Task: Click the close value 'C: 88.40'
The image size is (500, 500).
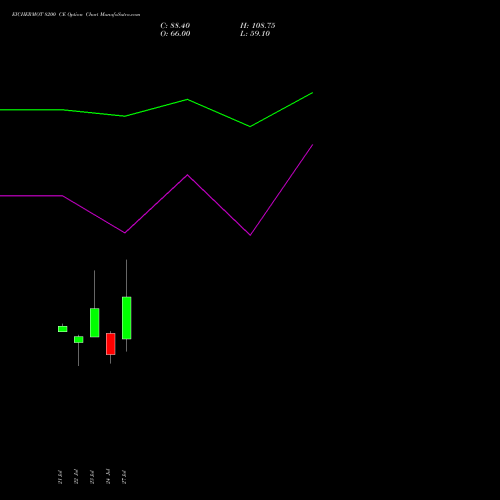Action: click(175, 26)
